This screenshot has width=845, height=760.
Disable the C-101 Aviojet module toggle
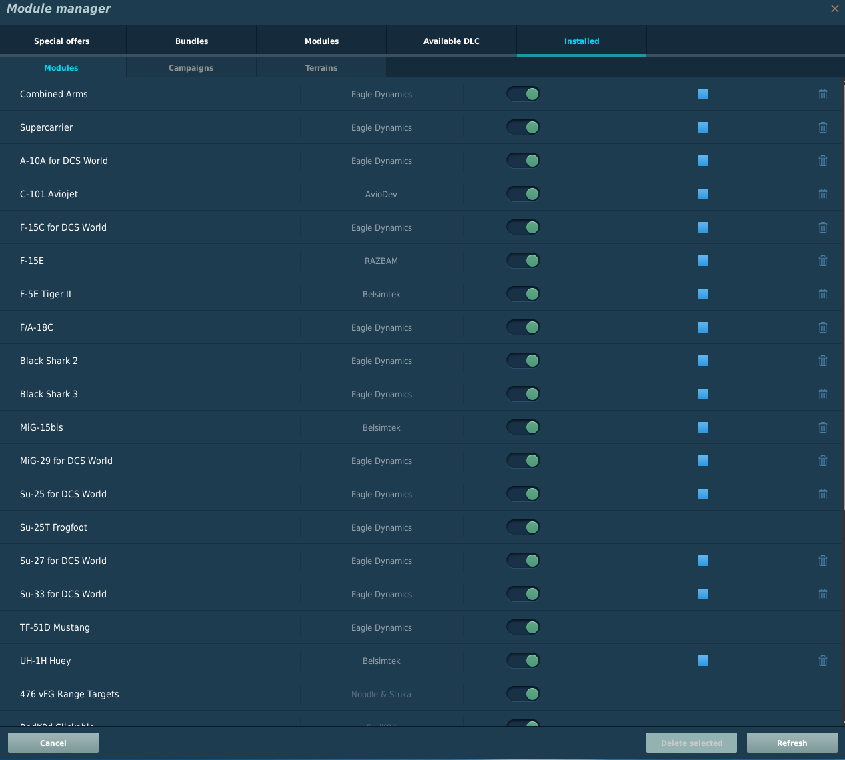523,194
